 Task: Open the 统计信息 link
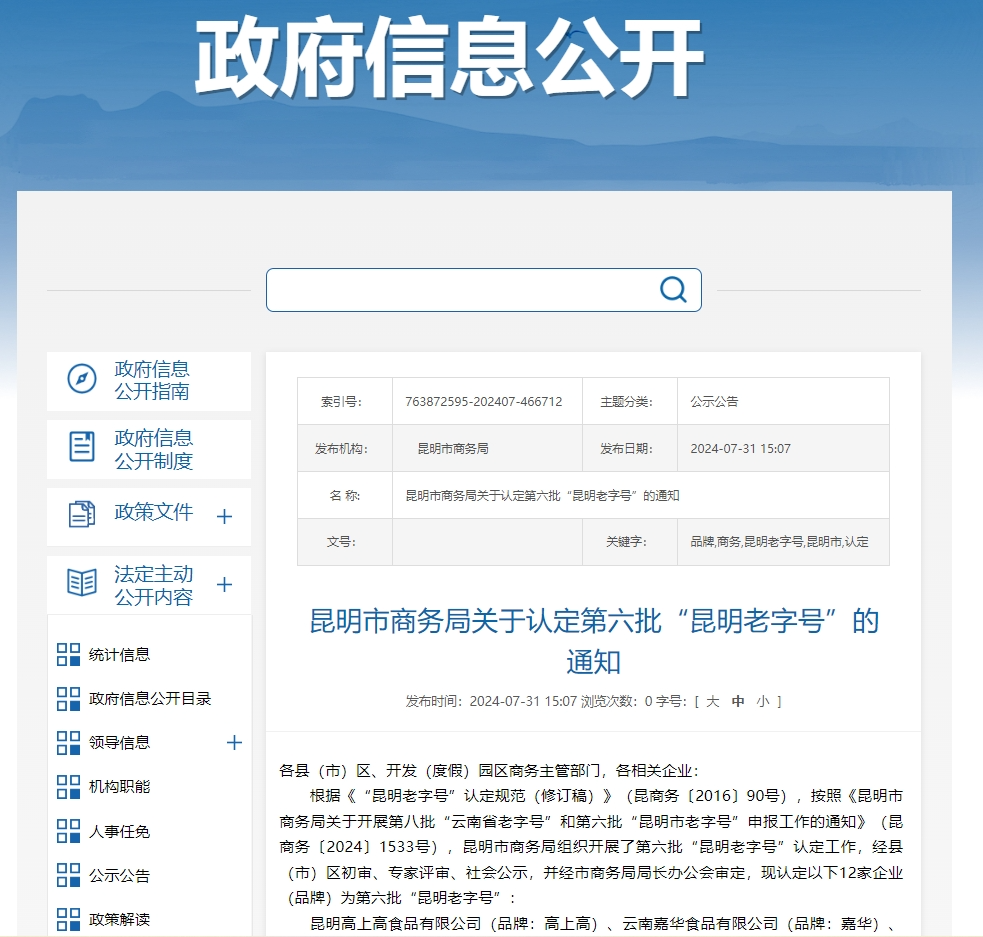pos(120,655)
